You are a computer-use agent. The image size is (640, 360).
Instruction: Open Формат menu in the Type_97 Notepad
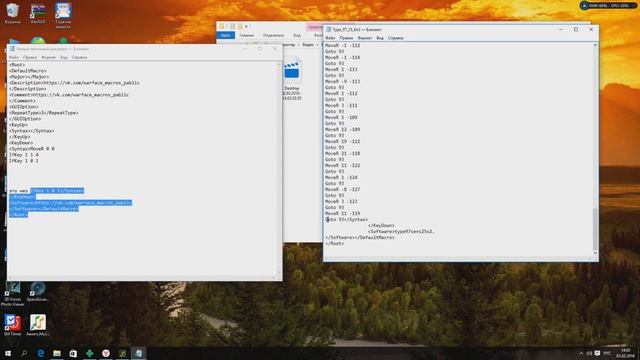[x=364, y=38]
